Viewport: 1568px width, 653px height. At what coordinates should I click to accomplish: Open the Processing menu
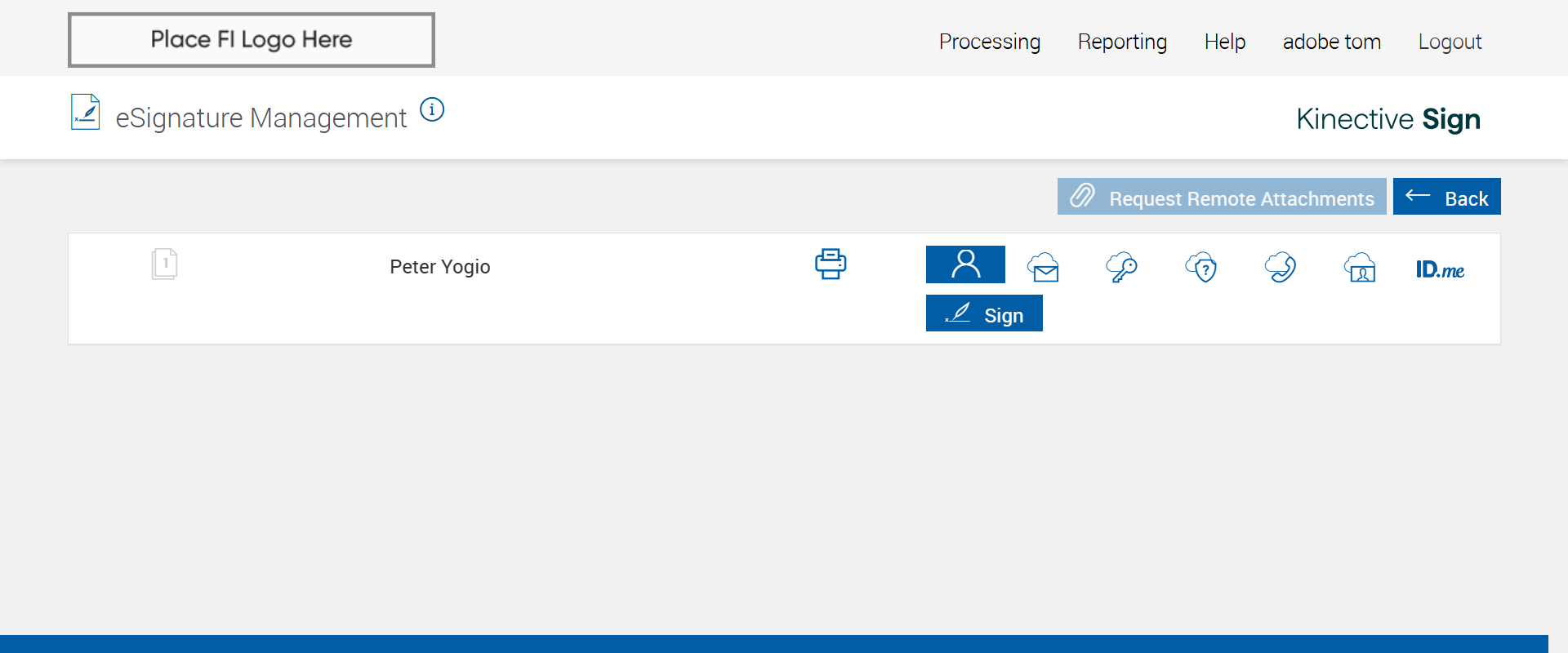[990, 42]
